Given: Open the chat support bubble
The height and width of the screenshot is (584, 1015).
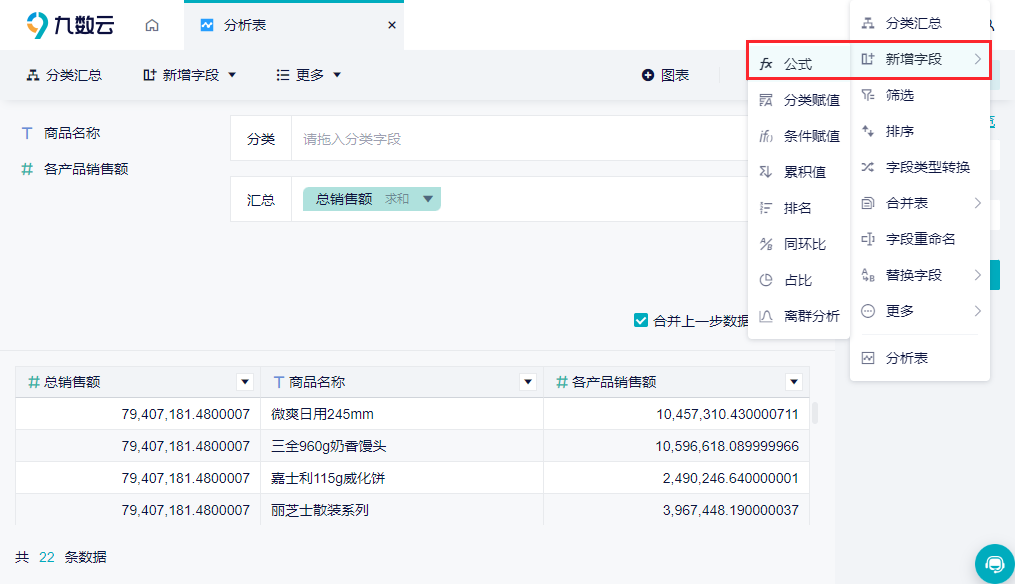Looking at the screenshot, I should click(x=994, y=564).
